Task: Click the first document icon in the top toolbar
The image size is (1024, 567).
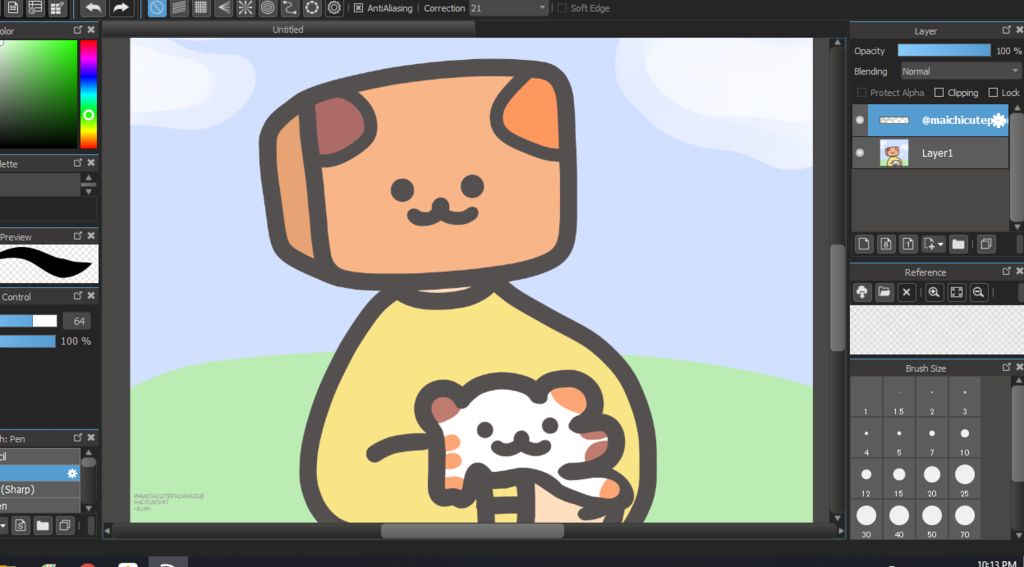Action: (13, 8)
